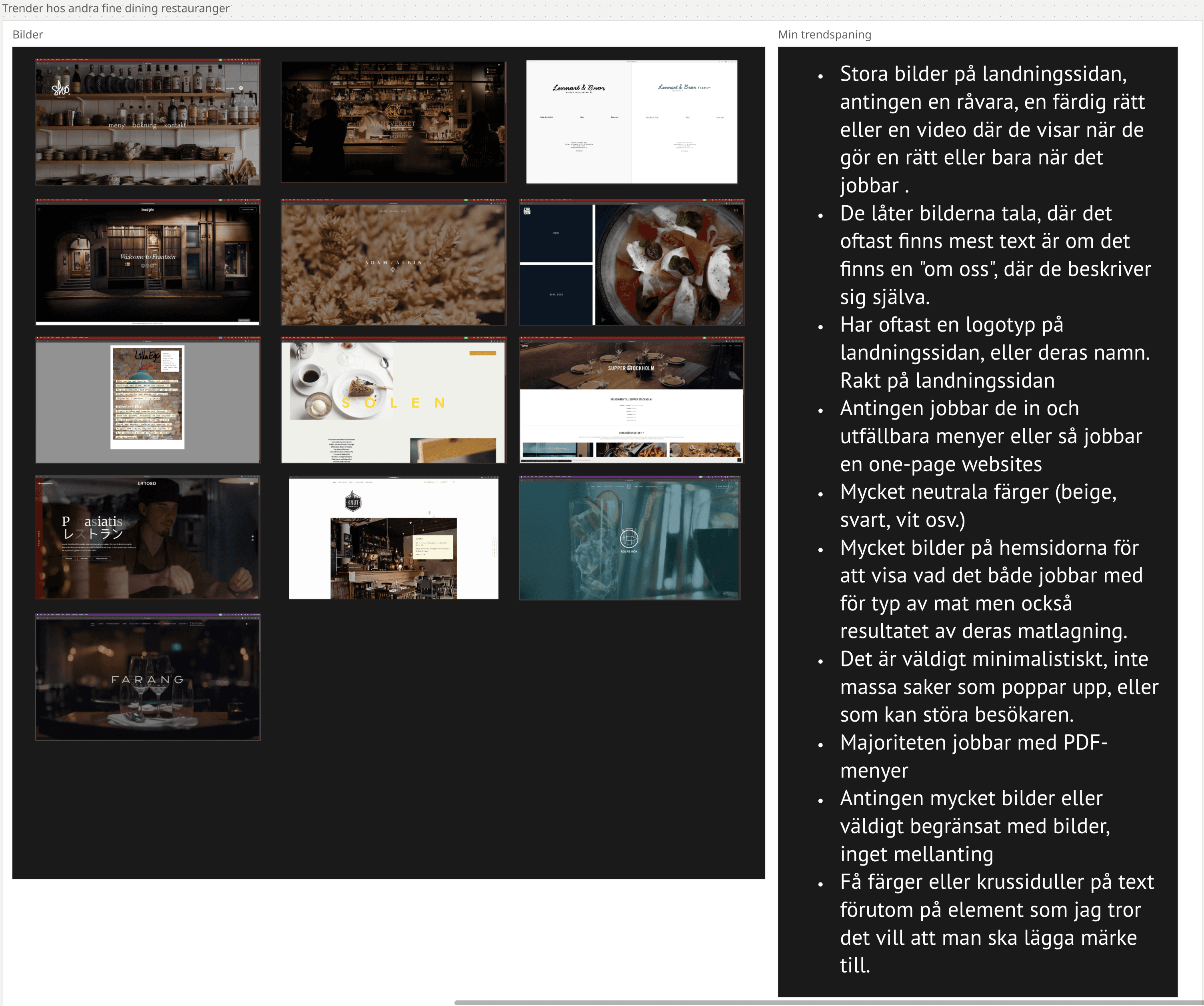Image resolution: width=1204 pixels, height=1006 pixels.
Task: Click the board title 'Trender hos andra fine dining'
Action: point(116,8)
